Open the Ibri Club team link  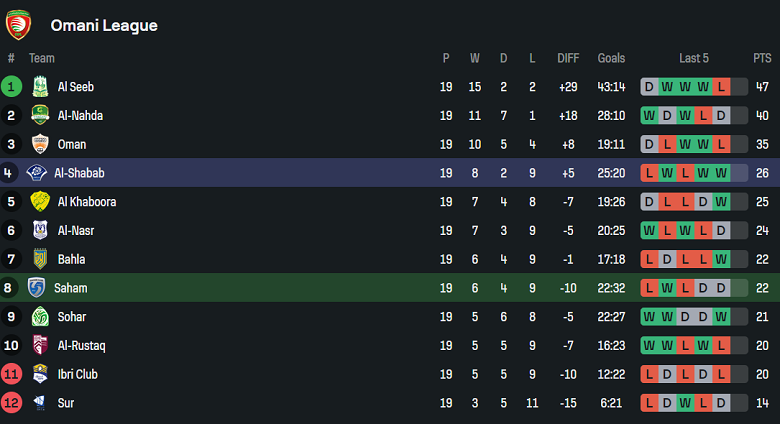pos(77,374)
